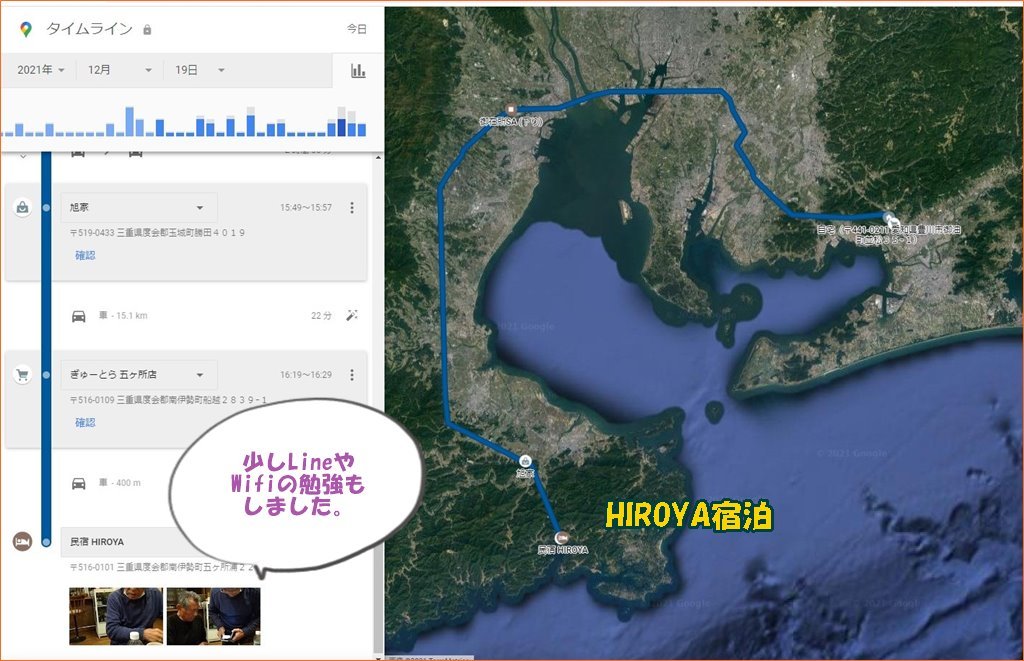Open the first photo thumbnail under HIROYA
This screenshot has height=661, width=1024.
tap(115, 615)
